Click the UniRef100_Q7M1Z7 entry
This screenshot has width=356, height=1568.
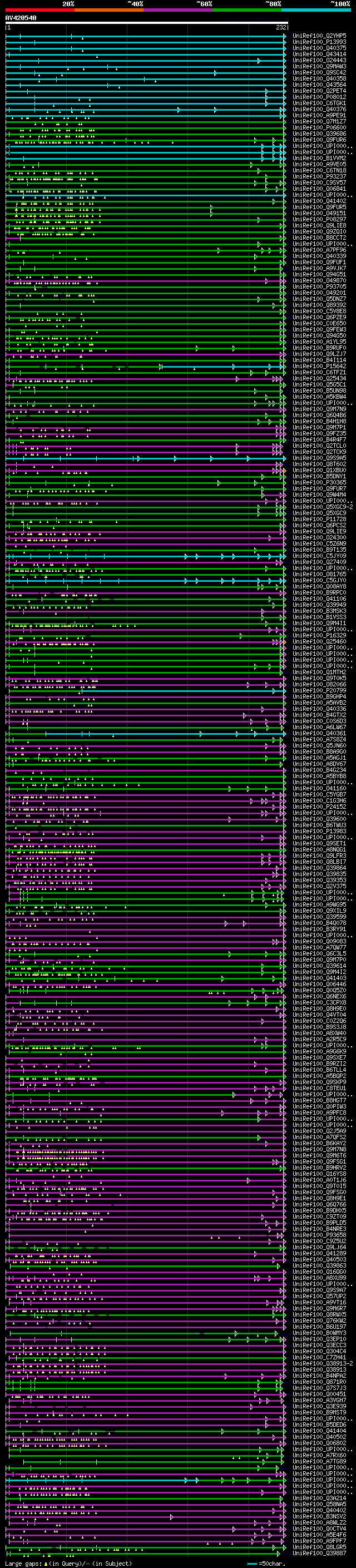point(319,122)
